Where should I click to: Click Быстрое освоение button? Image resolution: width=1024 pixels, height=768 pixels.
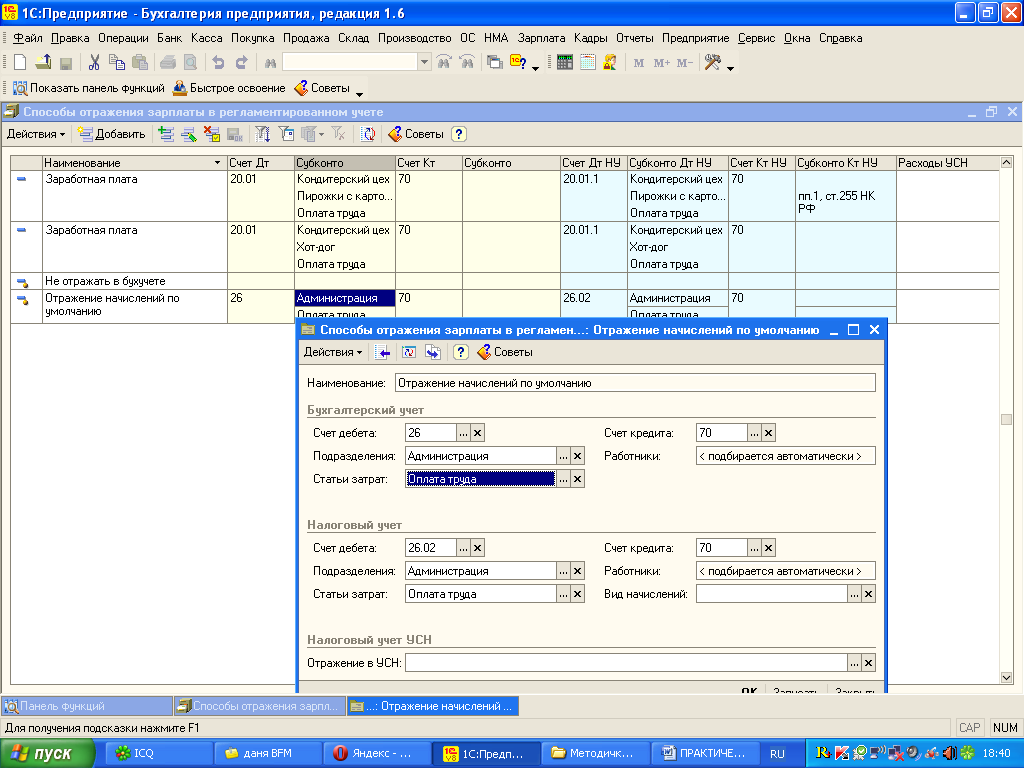click(x=229, y=88)
